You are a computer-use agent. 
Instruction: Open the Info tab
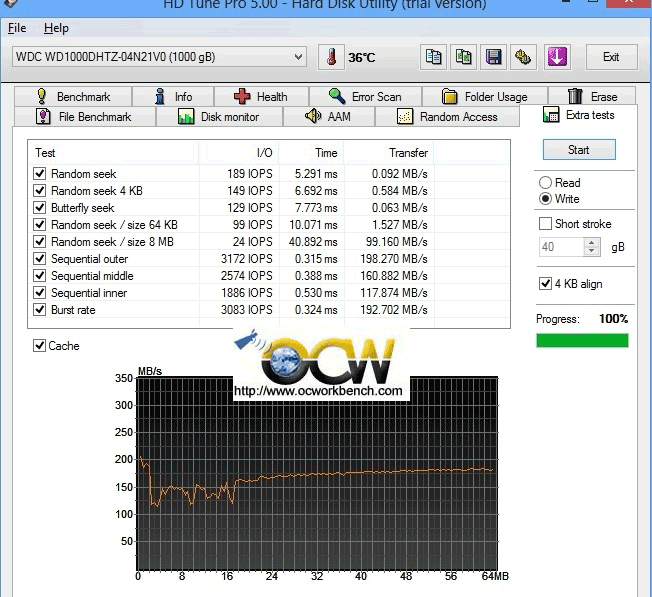point(173,96)
